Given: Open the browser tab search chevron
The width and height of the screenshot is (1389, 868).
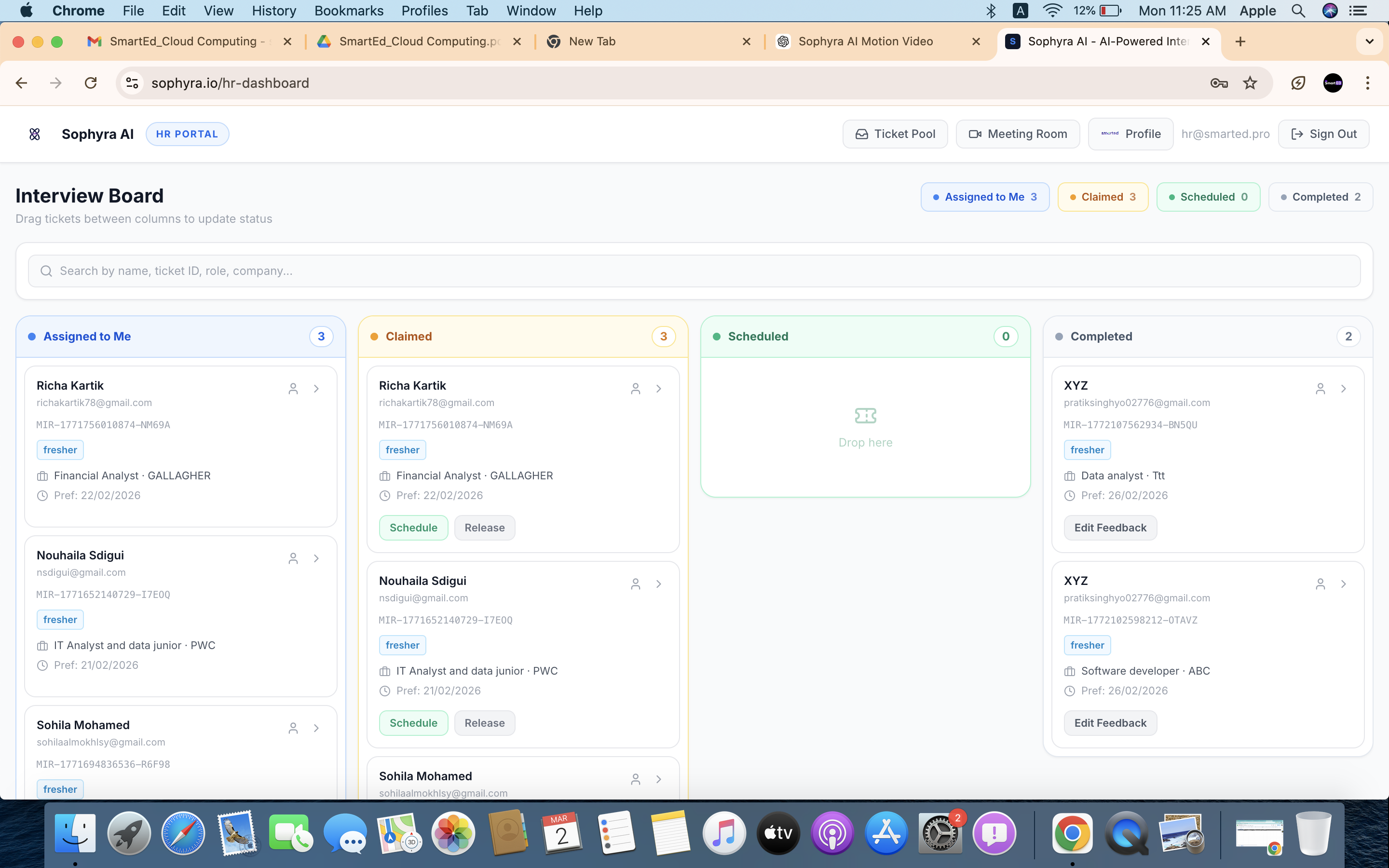Looking at the screenshot, I should 1369,41.
